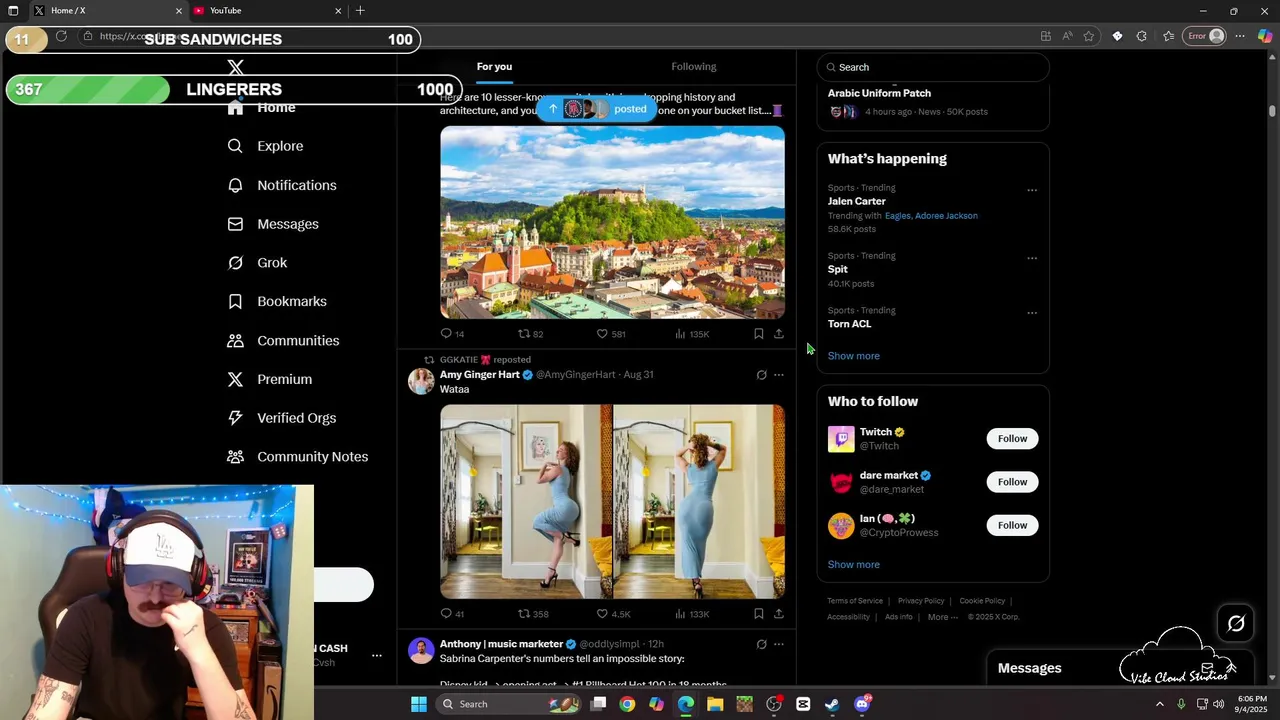Open more menu on Anthony's post

click(779, 645)
